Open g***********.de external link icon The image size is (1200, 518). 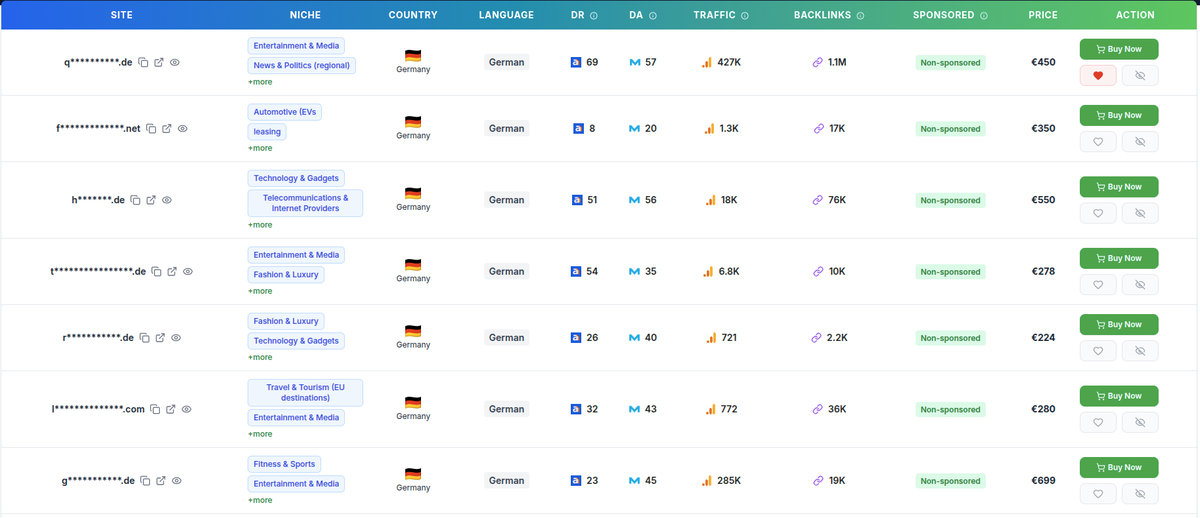click(160, 481)
